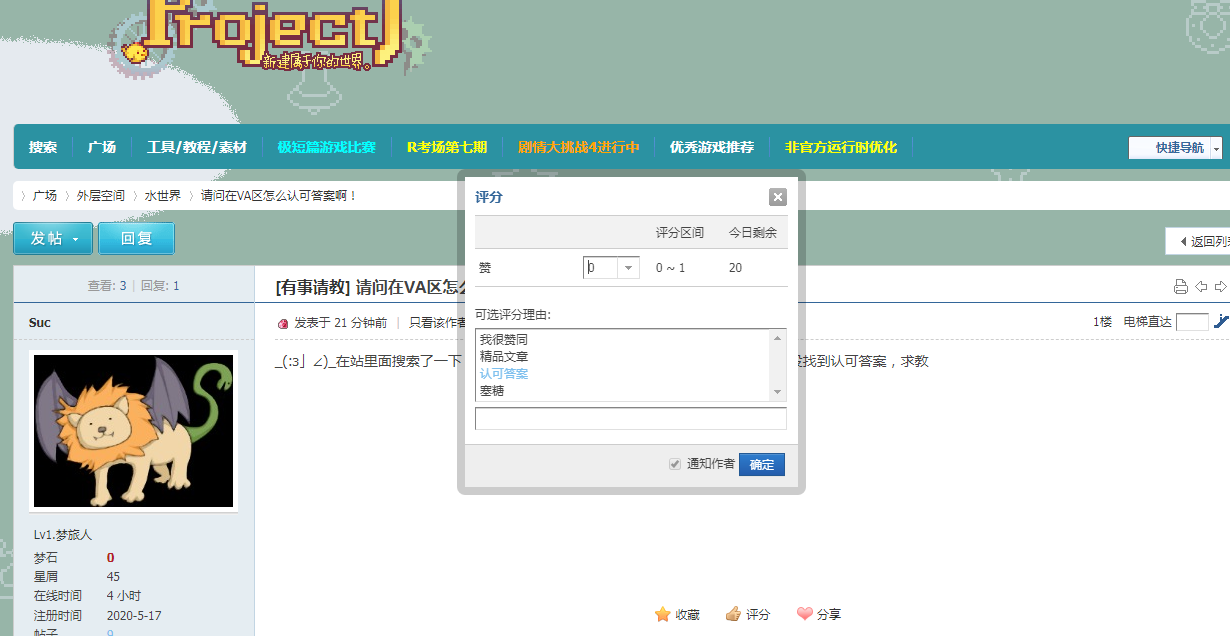
Task: Open 工具/教程/素材 in the navigation bar
Action: [197, 147]
